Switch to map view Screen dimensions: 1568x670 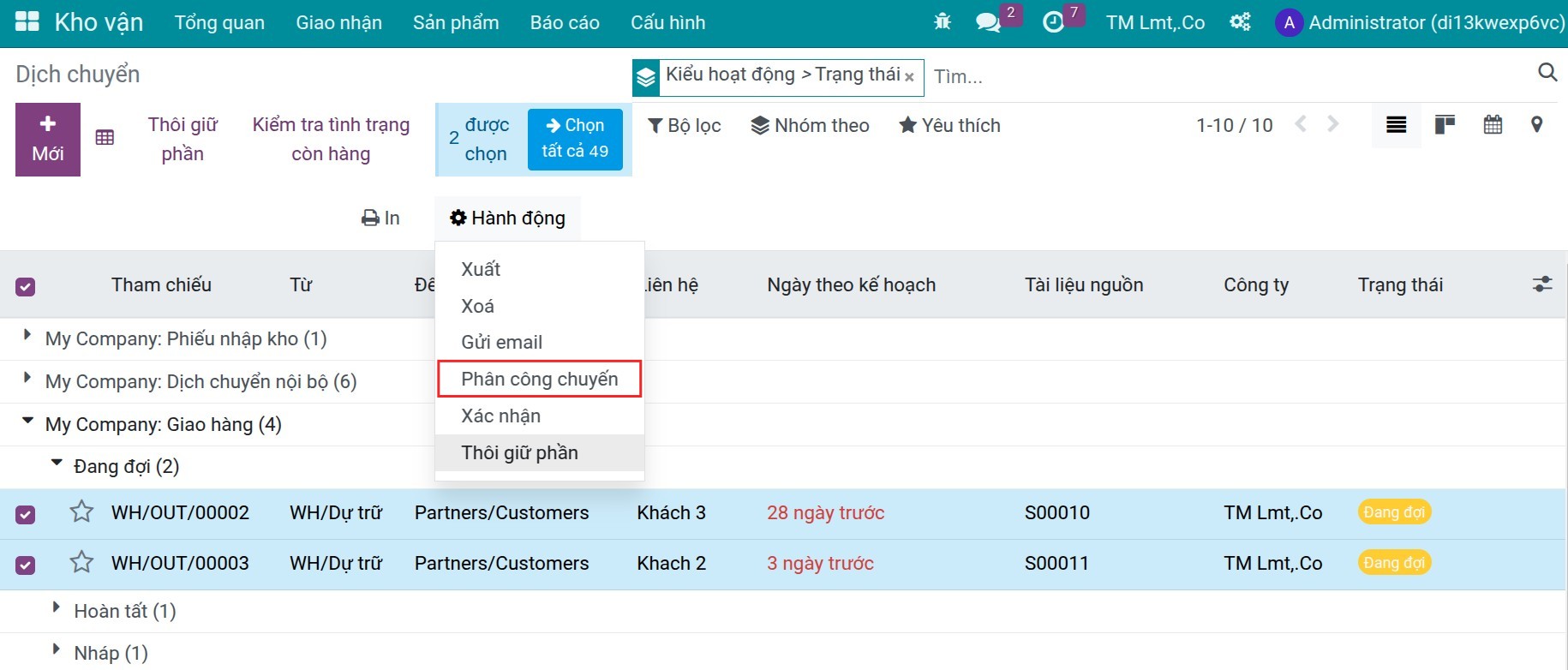tap(1536, 125)
